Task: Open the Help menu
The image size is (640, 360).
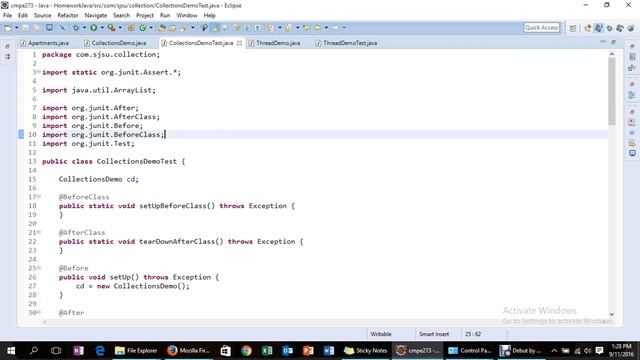Action: point(209,16)
